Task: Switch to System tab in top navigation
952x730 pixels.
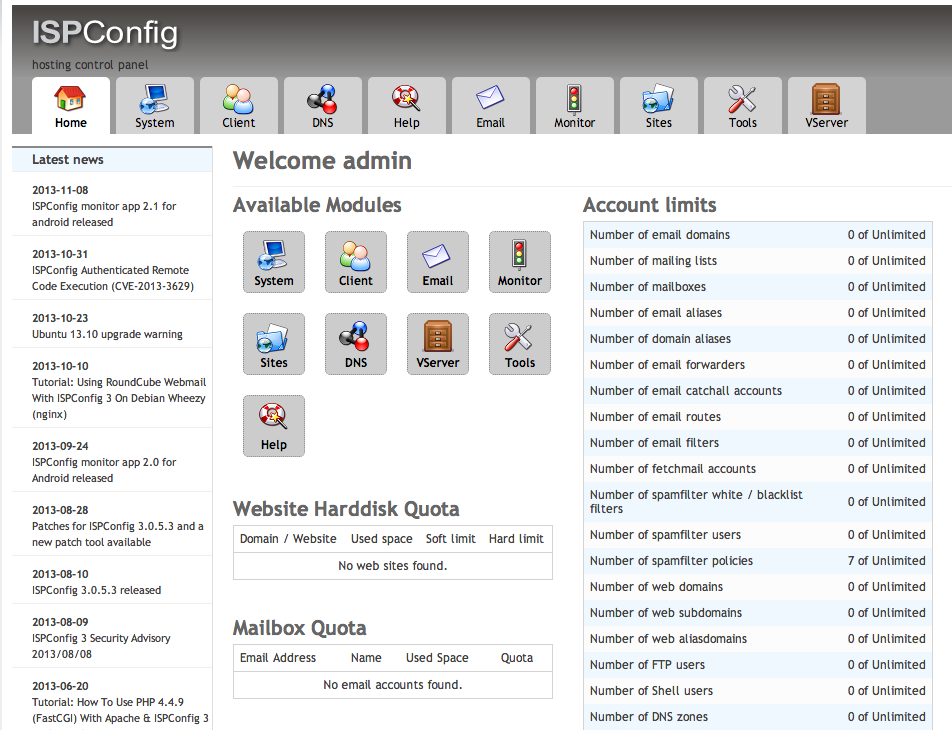Action: tap(155, 106)
